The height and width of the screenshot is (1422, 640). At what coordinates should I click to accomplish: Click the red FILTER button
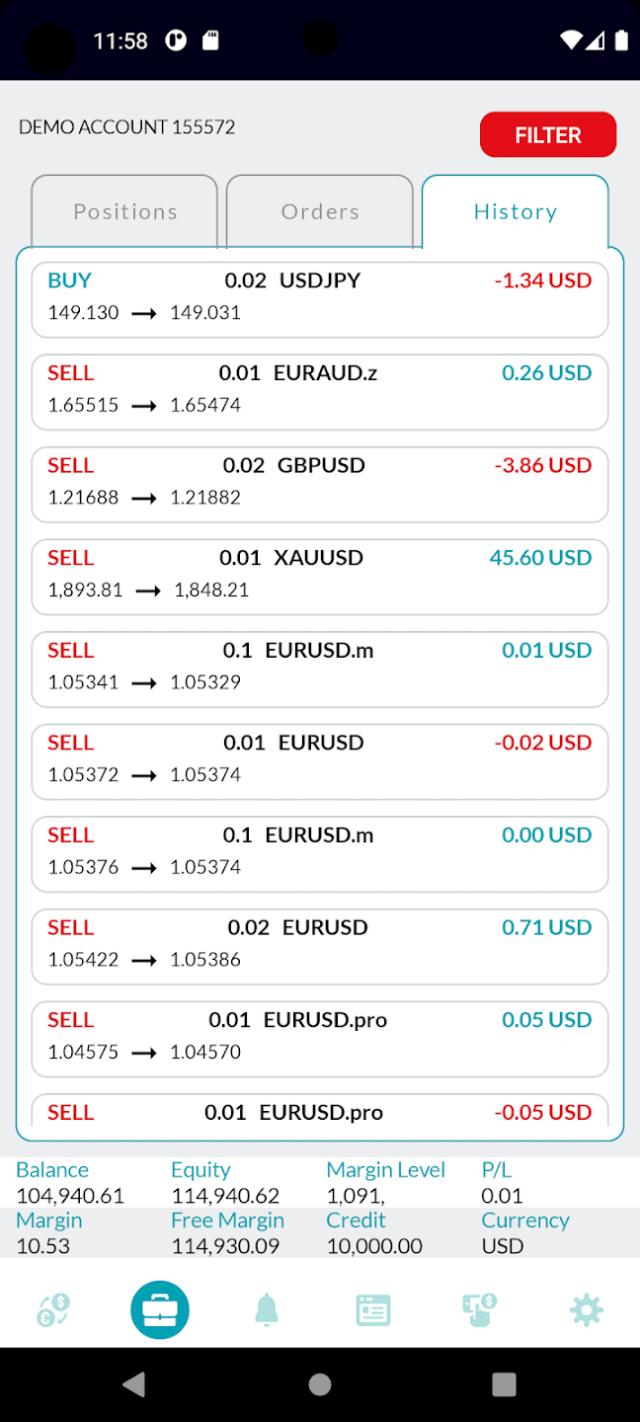point(548,135)
